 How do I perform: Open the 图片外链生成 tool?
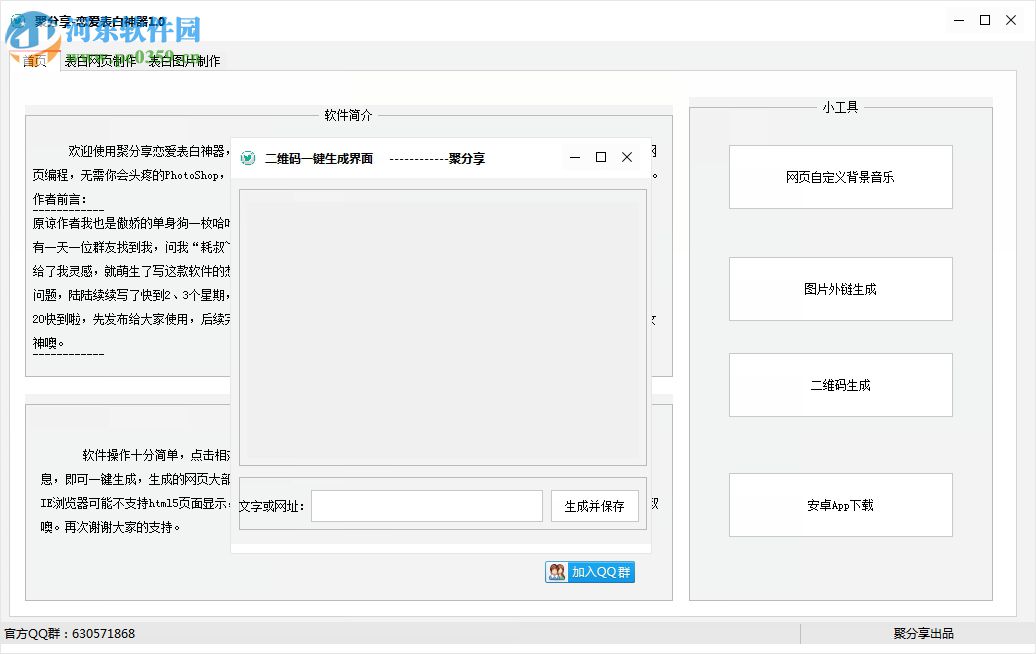click(840, 289)
